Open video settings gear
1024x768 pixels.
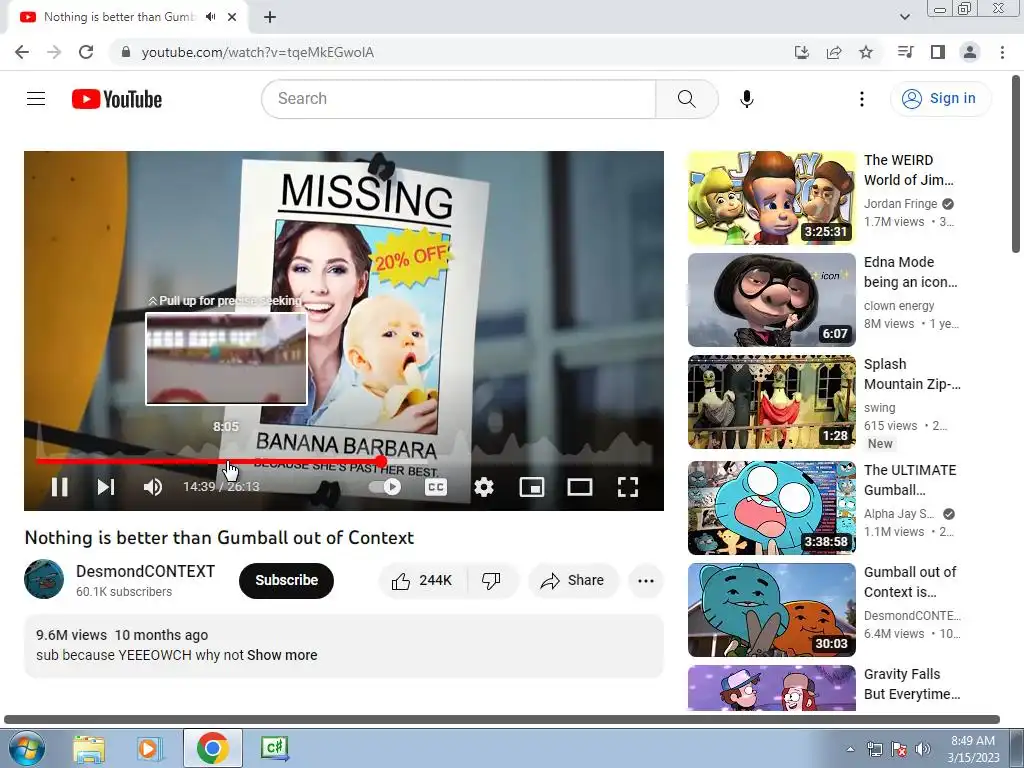coord(484,487)
